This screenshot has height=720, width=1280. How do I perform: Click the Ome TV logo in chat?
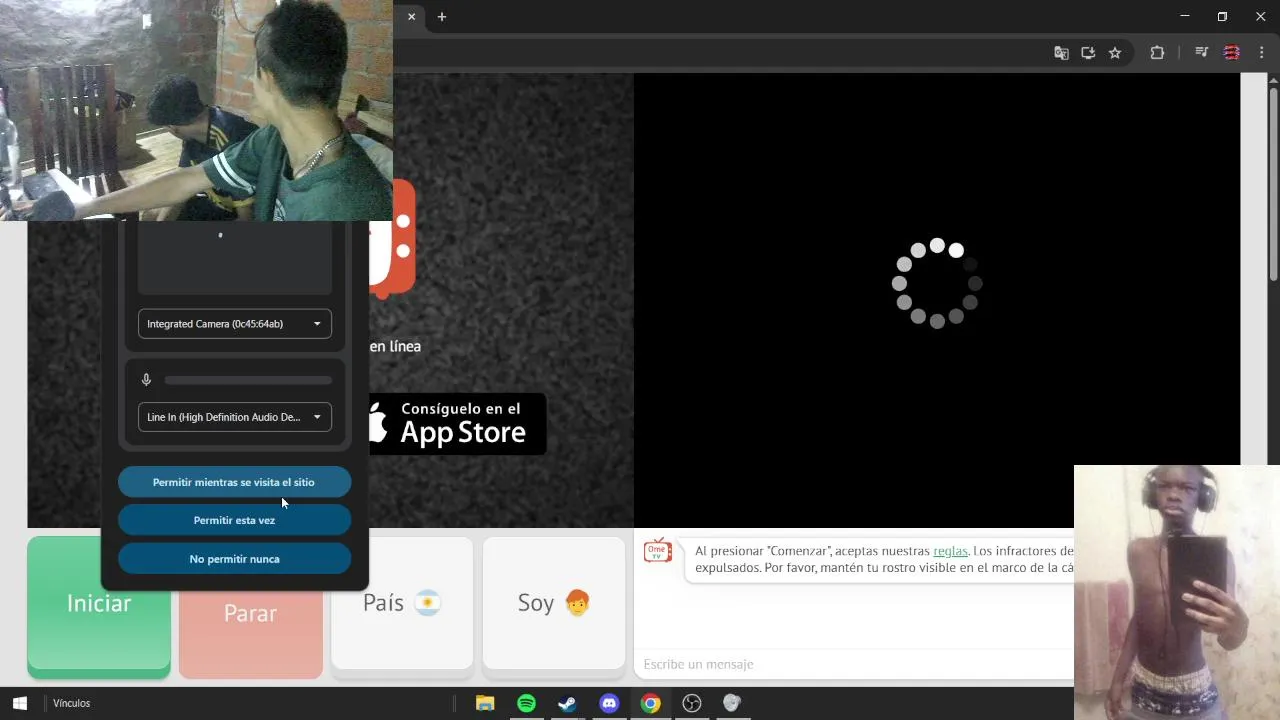[657, 551]
